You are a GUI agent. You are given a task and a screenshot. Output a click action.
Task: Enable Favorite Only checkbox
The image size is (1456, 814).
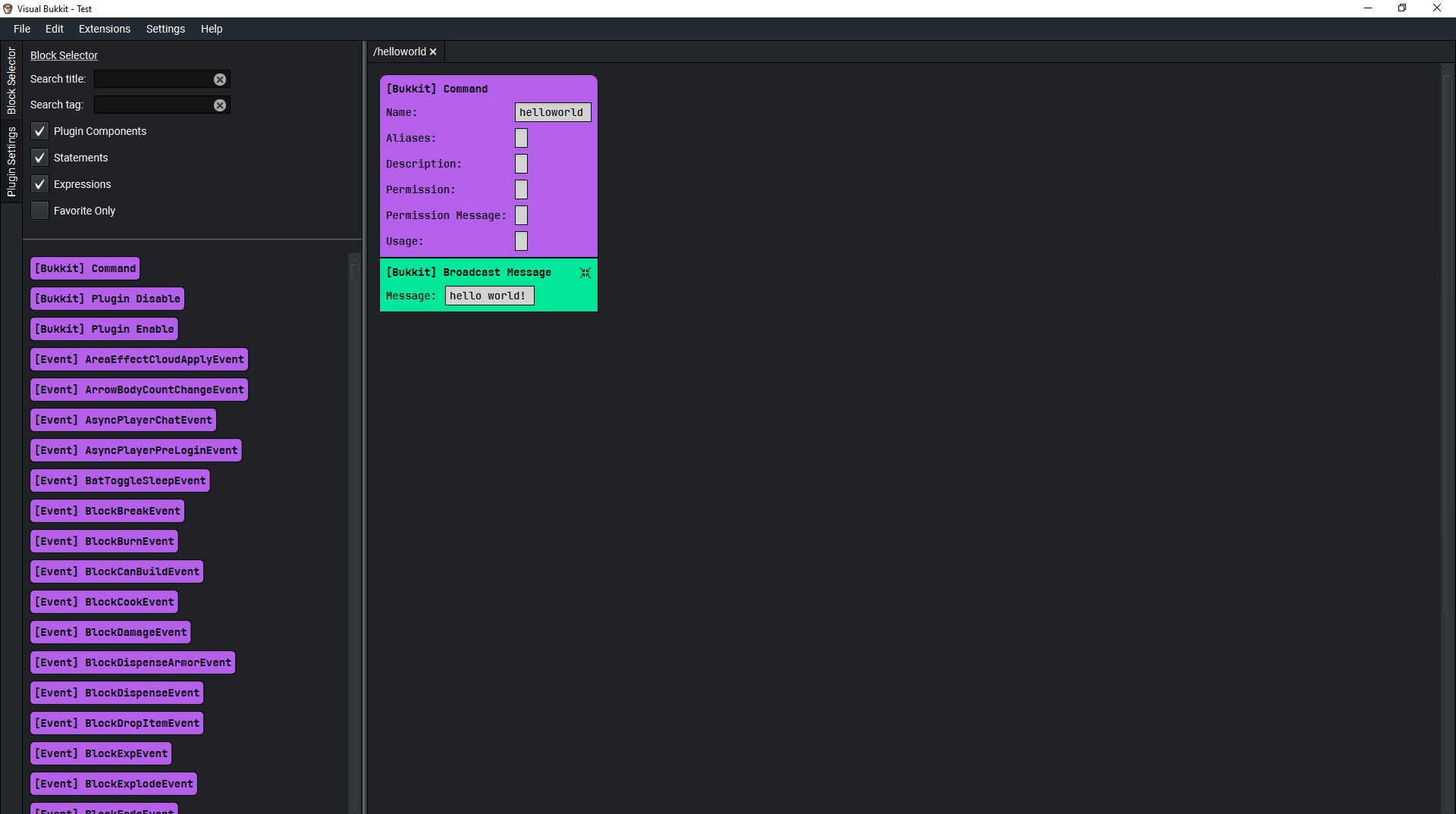point(39,211)
